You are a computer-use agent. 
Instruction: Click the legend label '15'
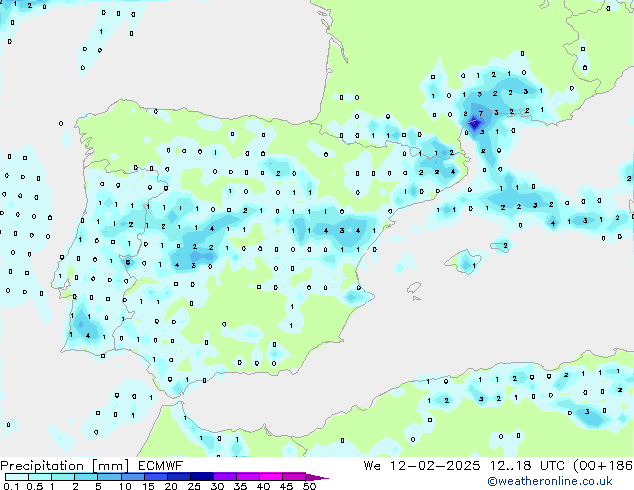coord(148,486)
